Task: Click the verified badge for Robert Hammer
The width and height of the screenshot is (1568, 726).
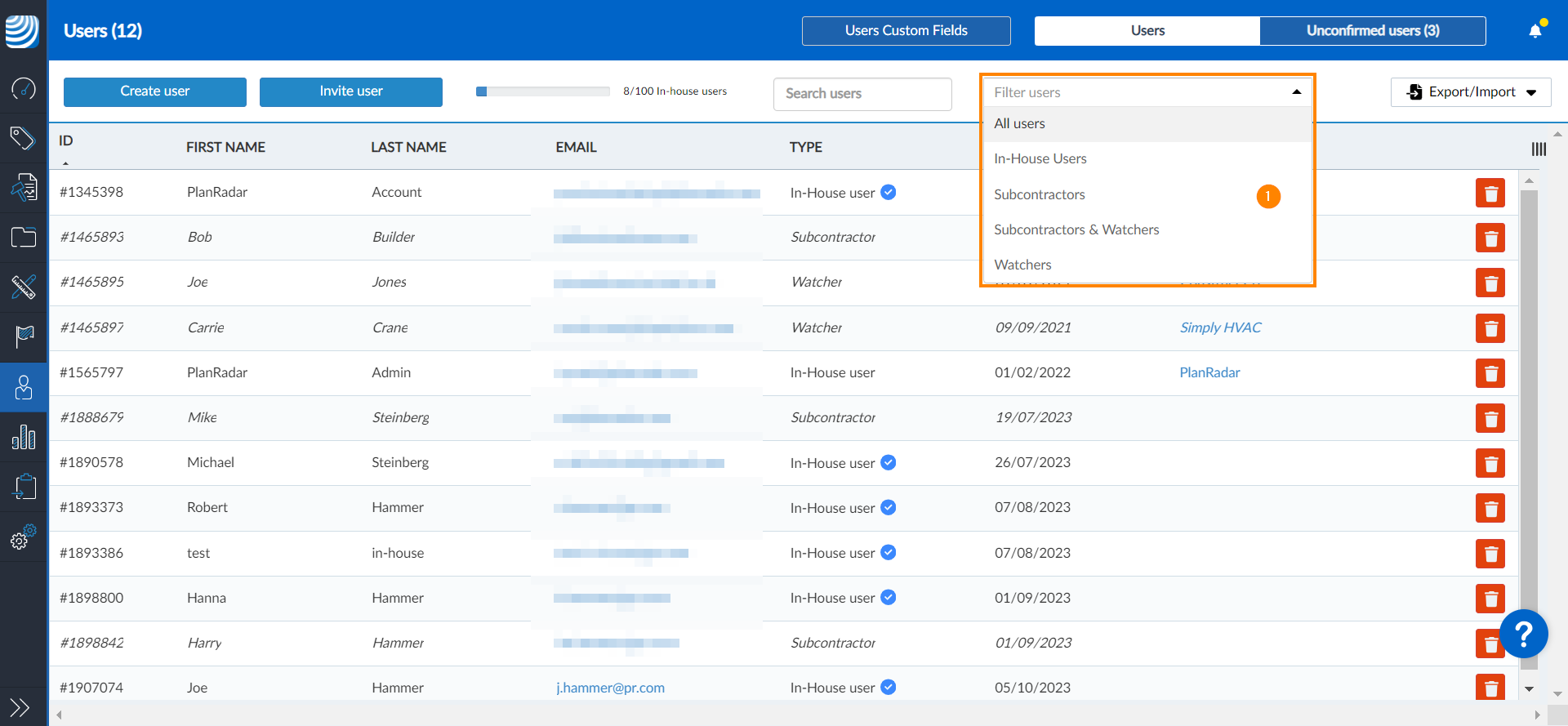Action: coord(889,507)
